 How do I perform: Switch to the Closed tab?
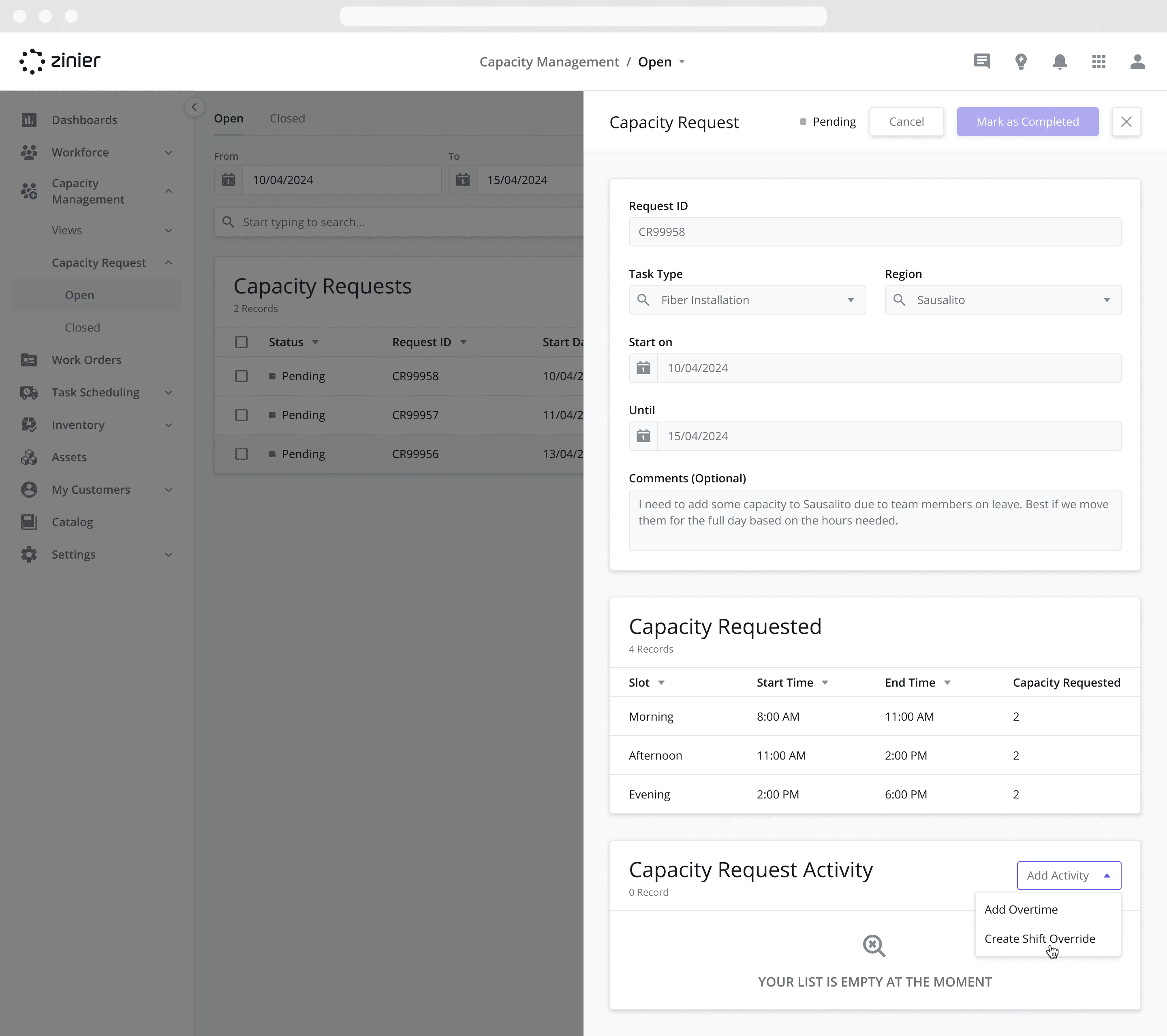(287, 118)
